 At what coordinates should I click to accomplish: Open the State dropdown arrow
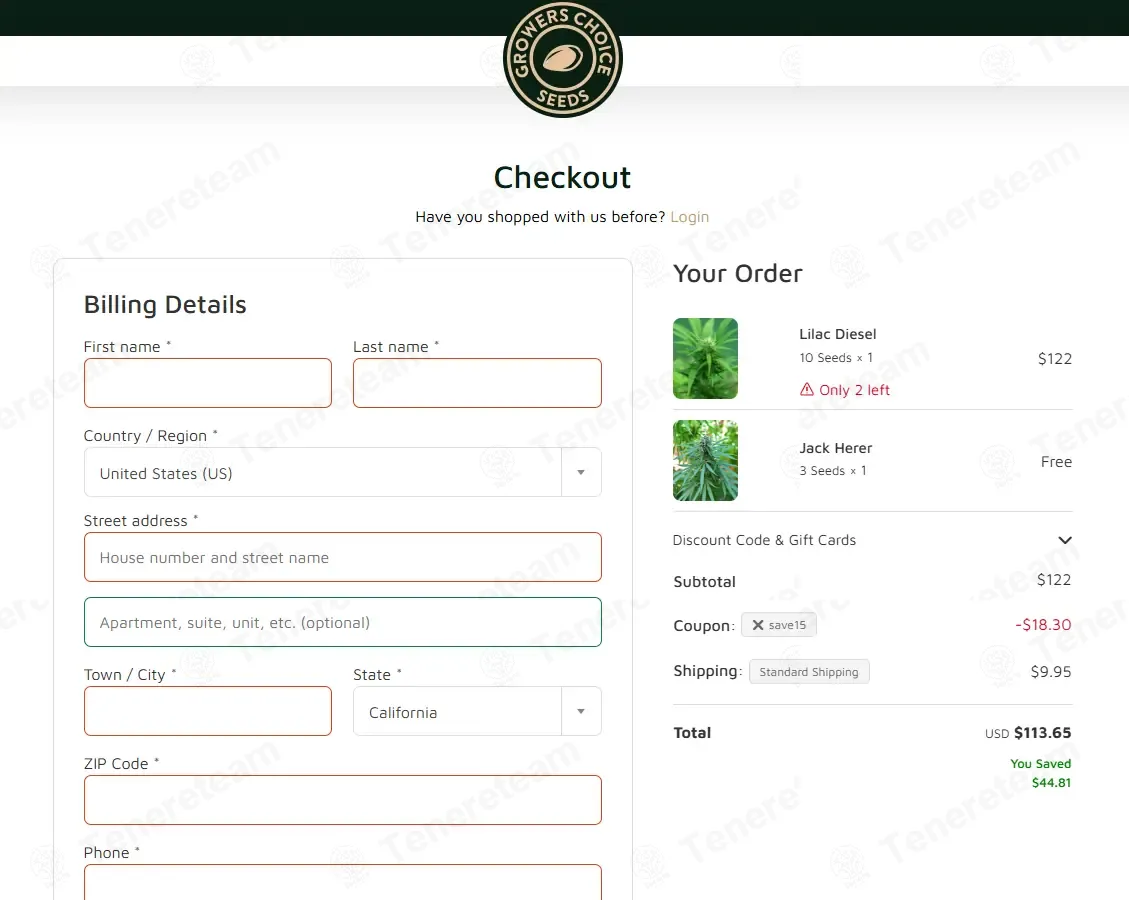click(581, 711)
